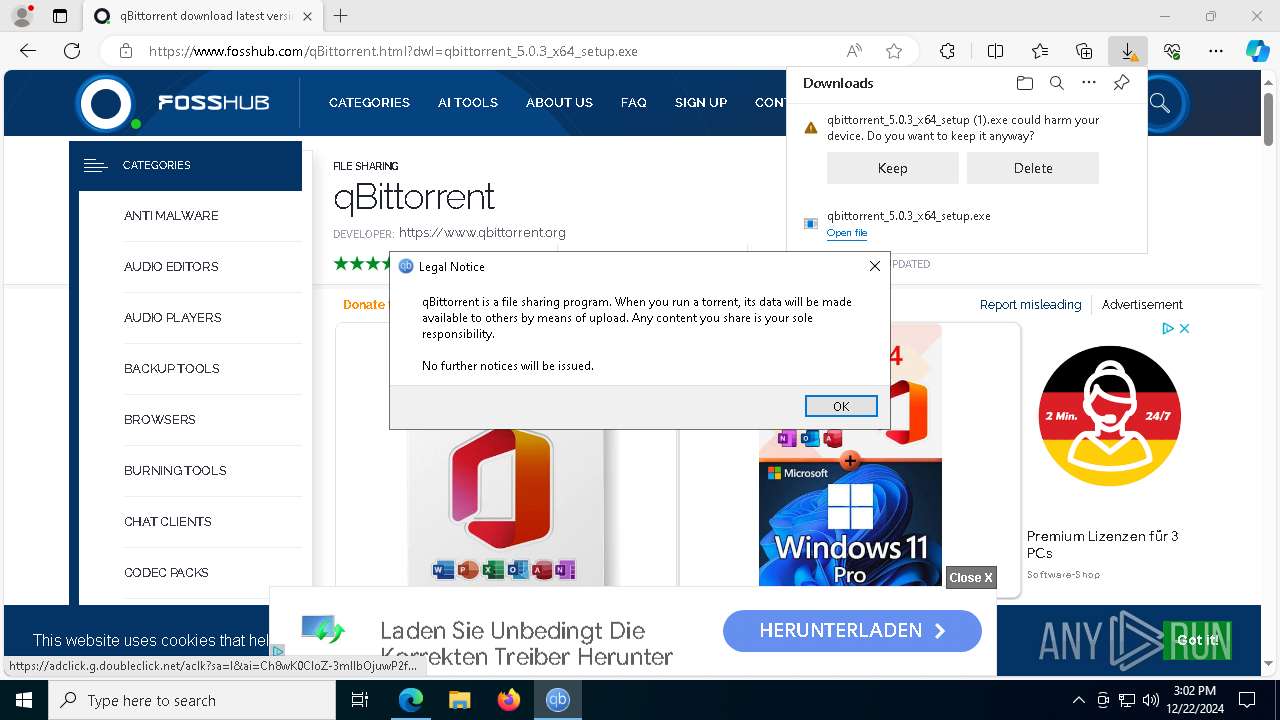This screenshot has width=1280, height=720.
Task: Delete the flagged qbittorrent download
Action: pos(1032,168)
